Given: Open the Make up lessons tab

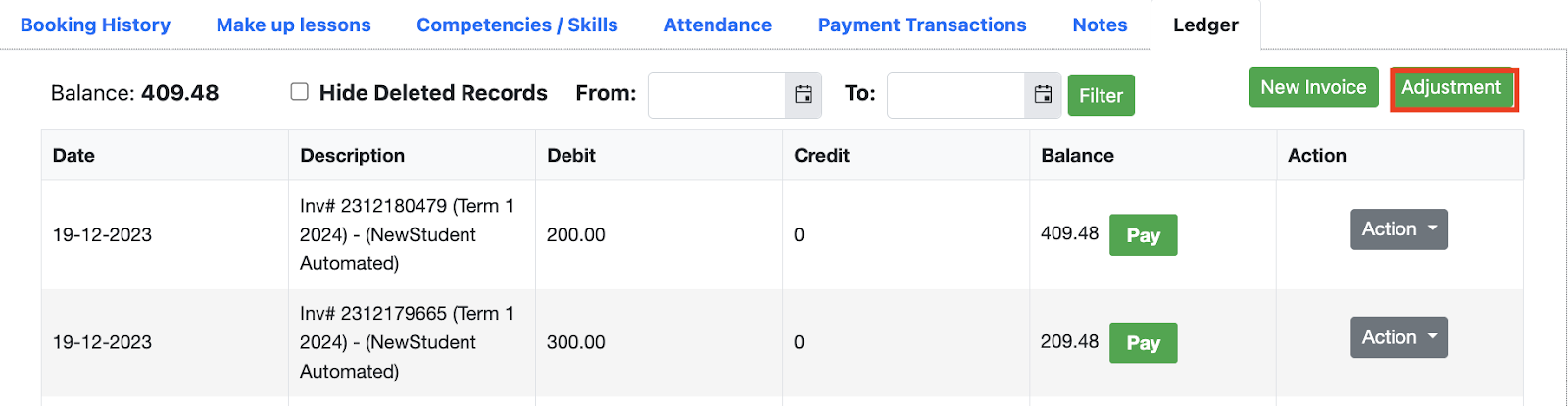Looking at the screenshot, I should 293,25.
